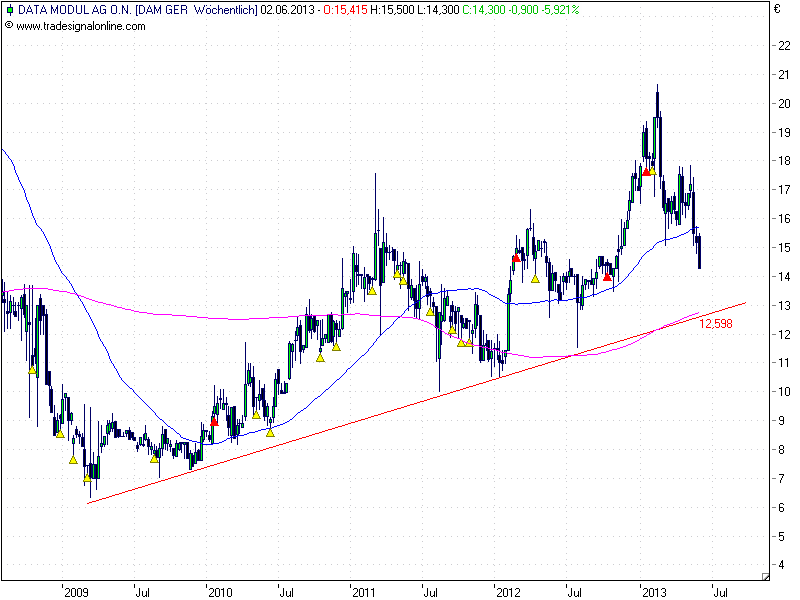Click the 5 price axis label

tap(781, 536)
